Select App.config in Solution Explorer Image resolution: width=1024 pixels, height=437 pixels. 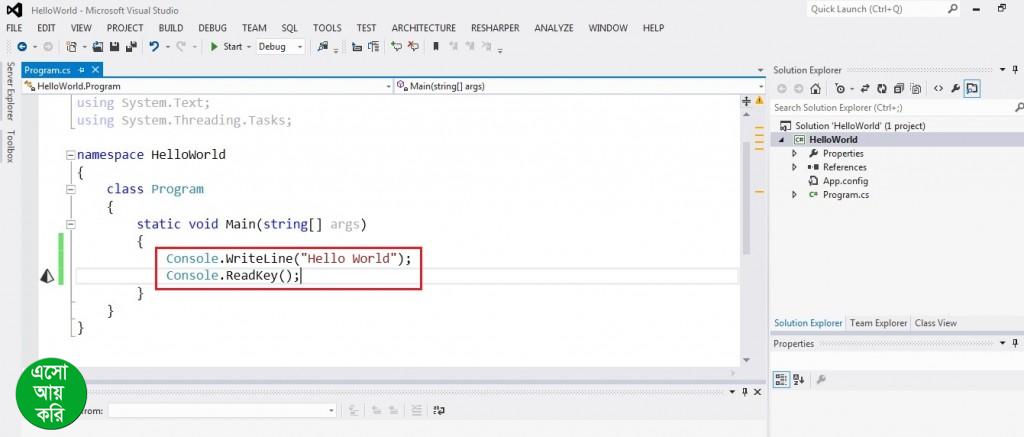pos(844,181)
